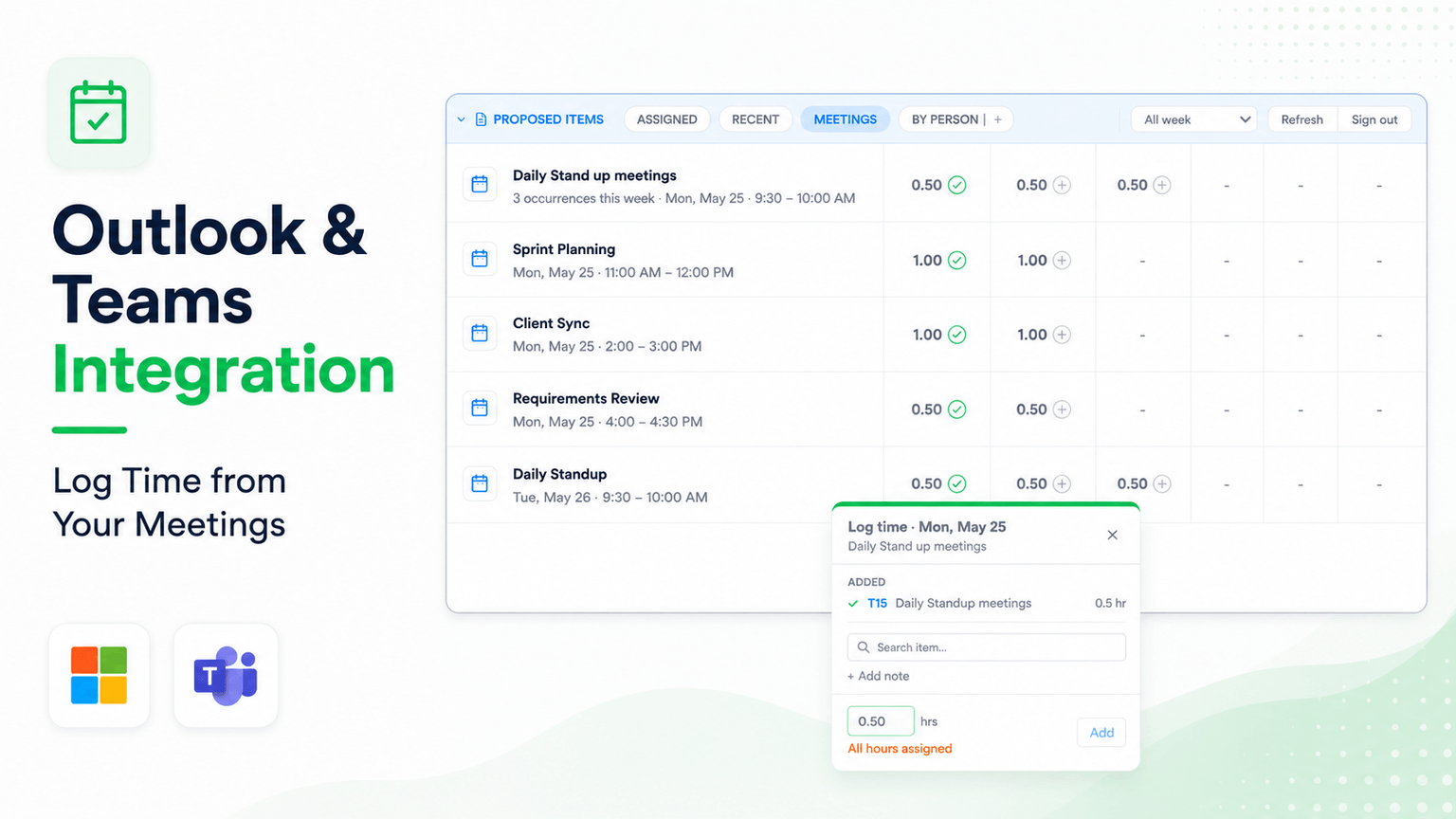Select the Meetings tab
This screenshot has height=819, width=1456.
click(846, 119)
